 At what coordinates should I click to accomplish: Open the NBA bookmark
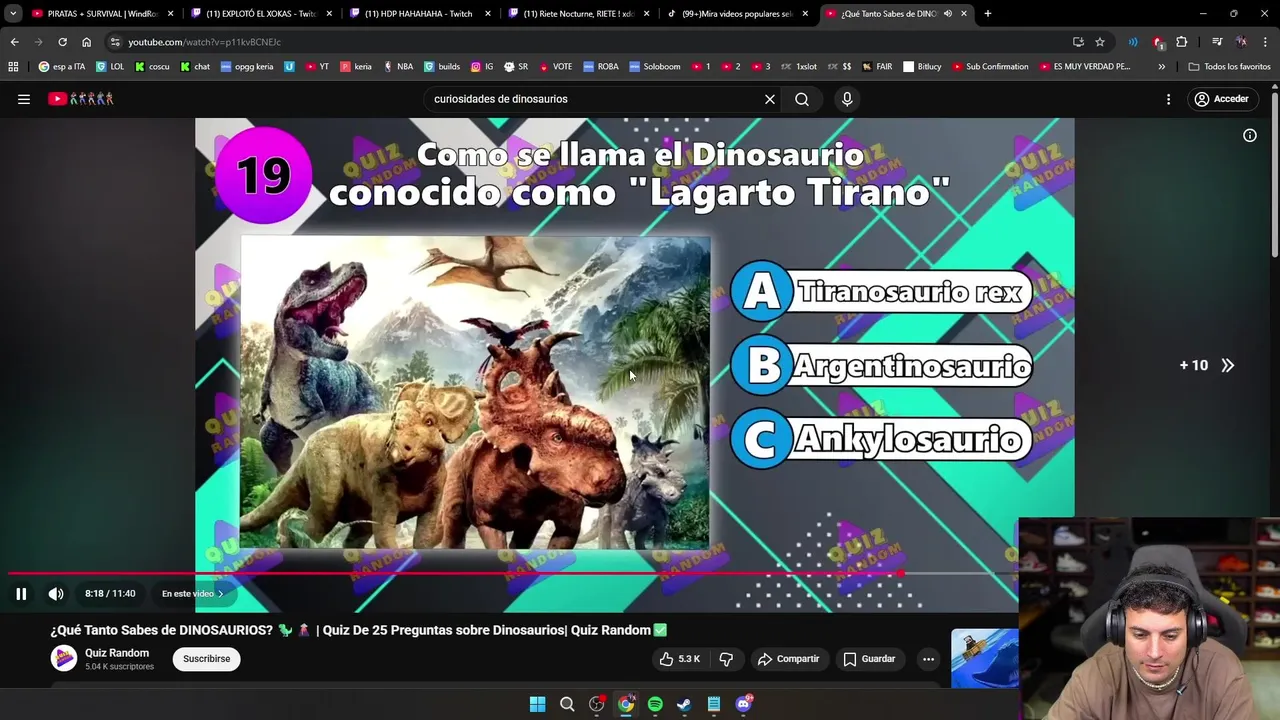(x=398, y=67)
